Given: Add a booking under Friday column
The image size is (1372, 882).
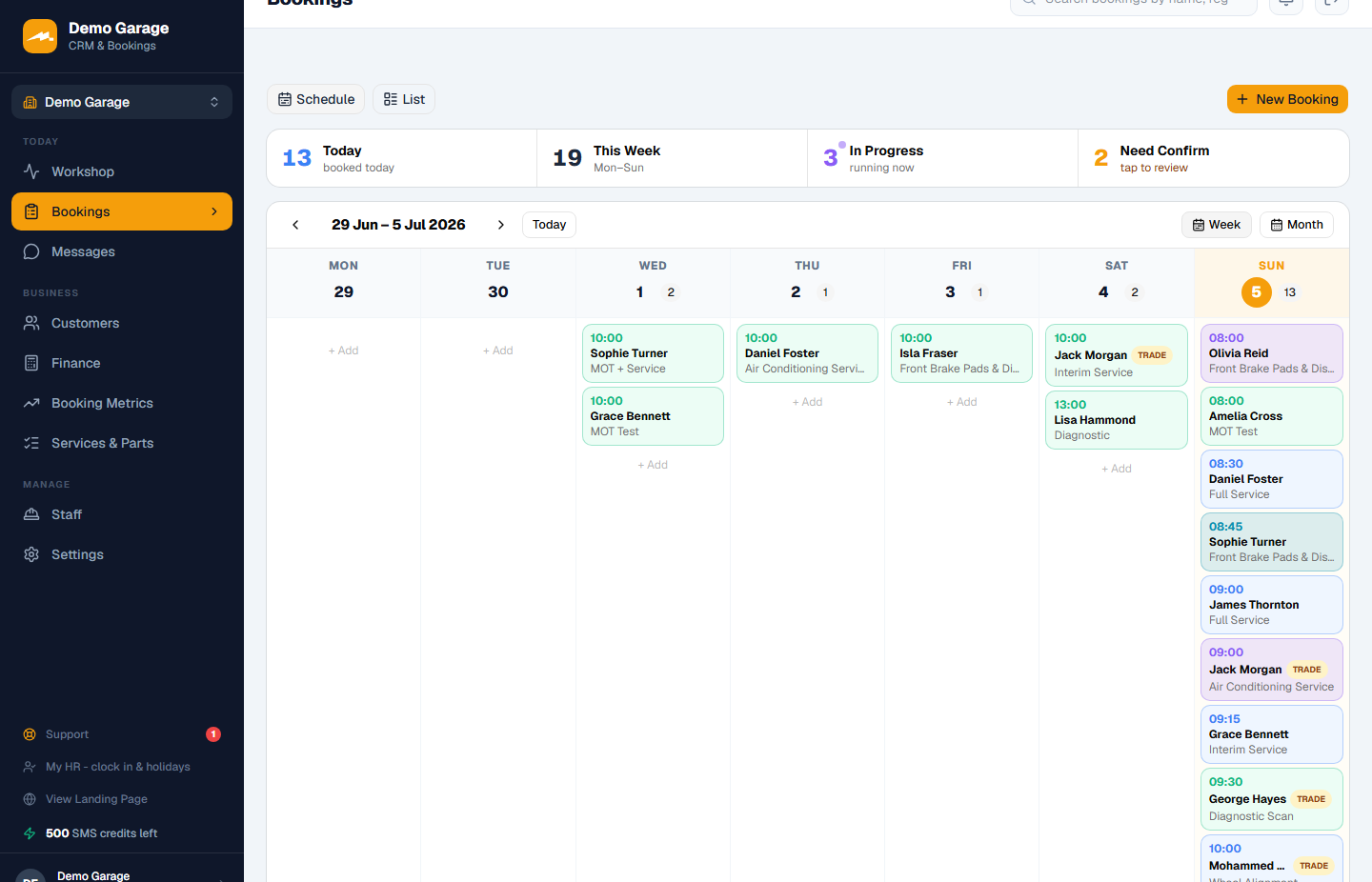Looking at the screenshot, I should 962,402.
